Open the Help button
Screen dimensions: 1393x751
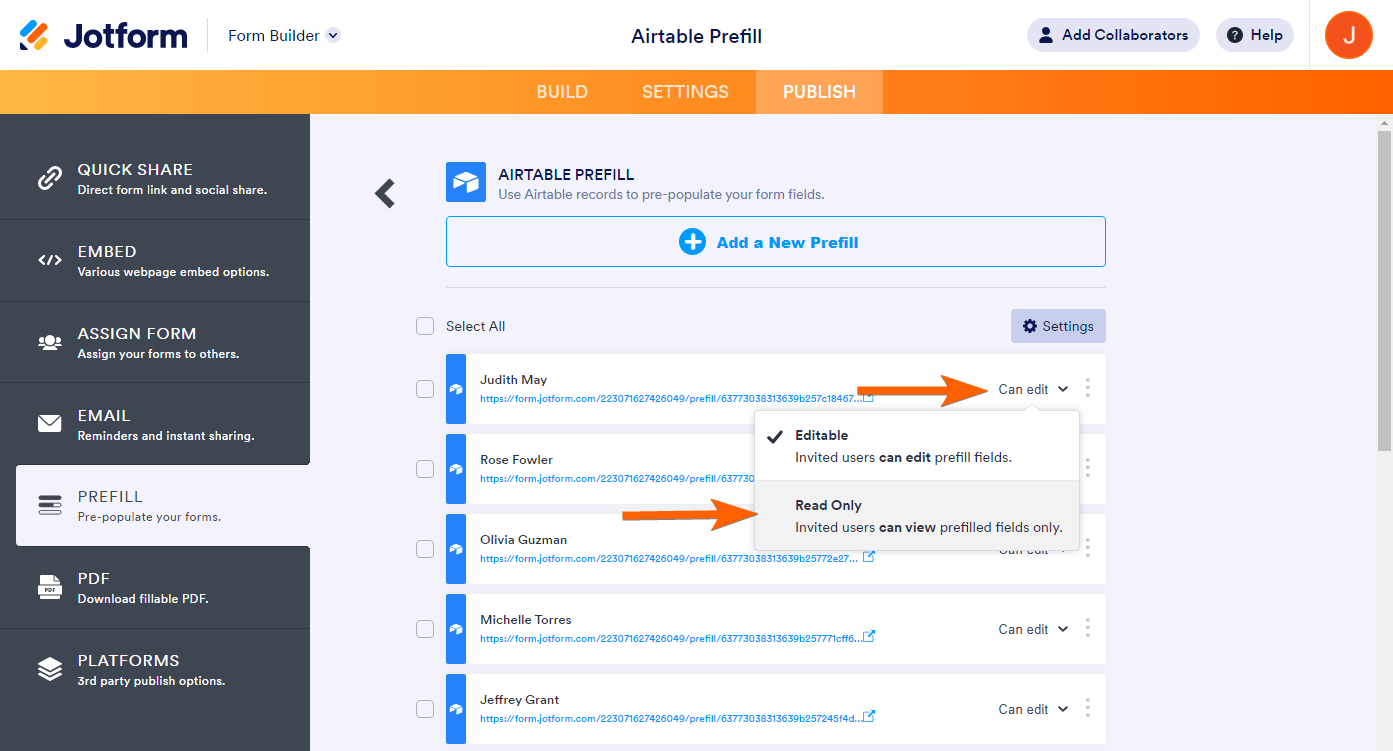1255,35
